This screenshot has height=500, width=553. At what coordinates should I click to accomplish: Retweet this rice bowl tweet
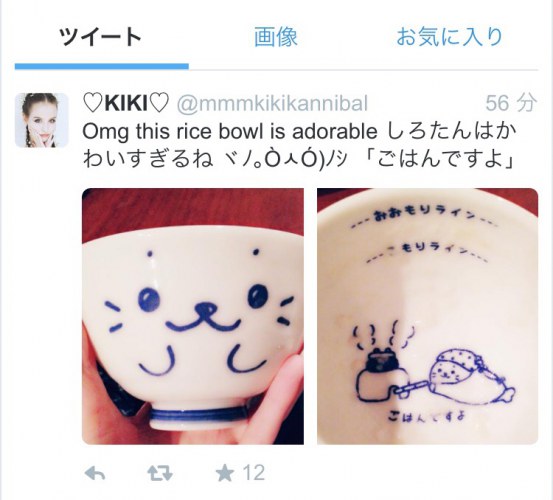click(160, 473)
